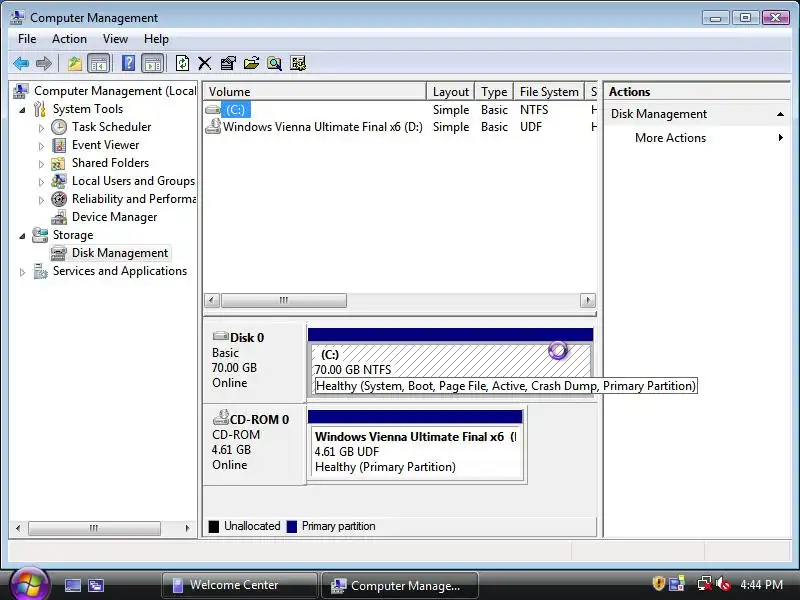Screen dimensions: 800x600
Task: Expand Local Users and Groups node
Action: [41, 182]
